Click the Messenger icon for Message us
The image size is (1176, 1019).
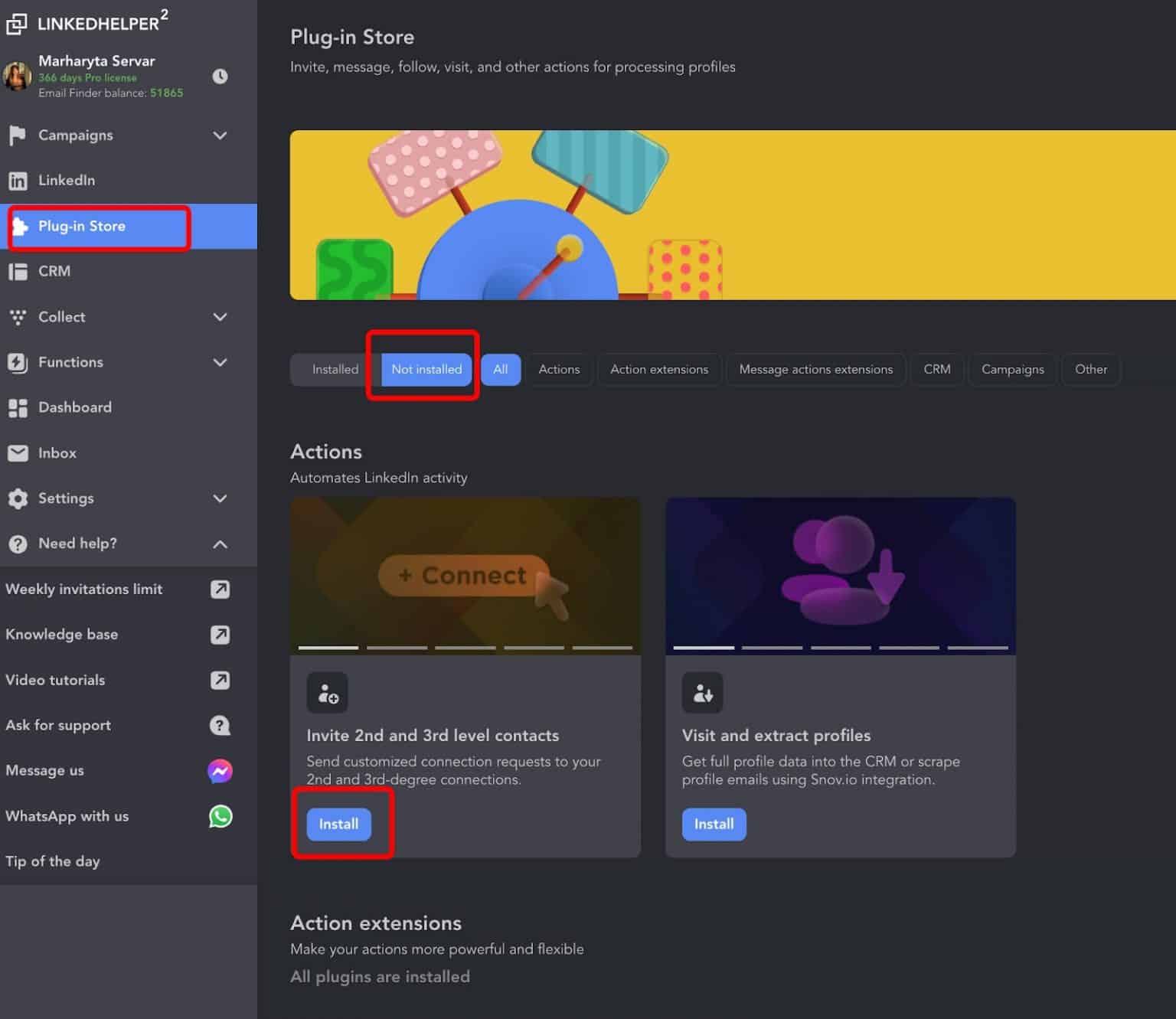coord(220,771)
